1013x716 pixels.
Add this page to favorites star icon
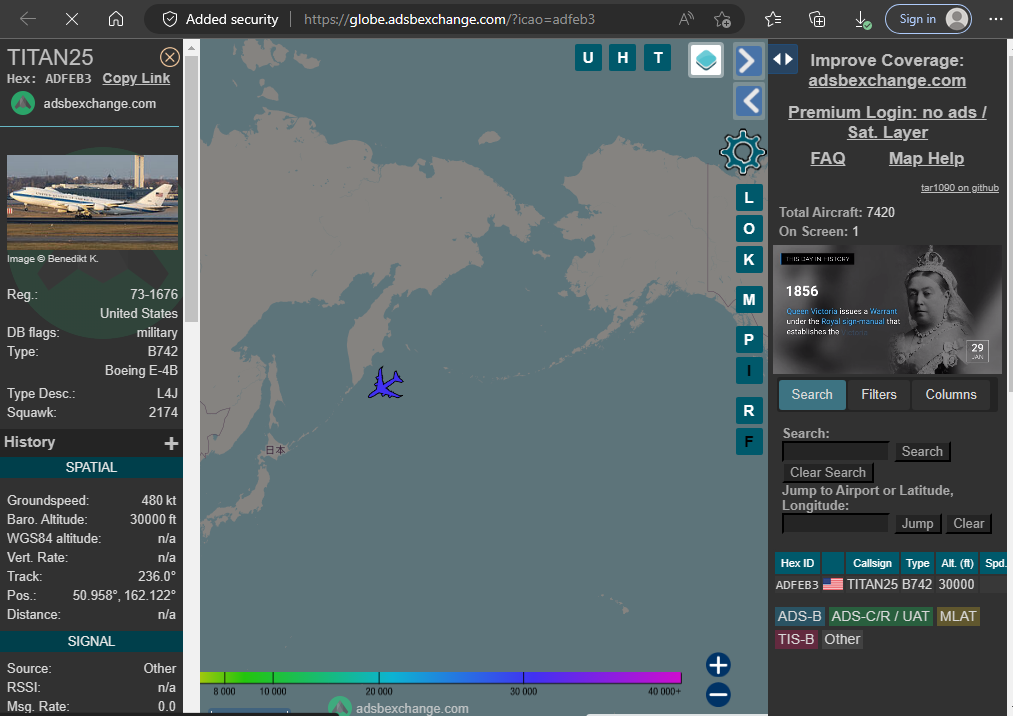[722, 19]
